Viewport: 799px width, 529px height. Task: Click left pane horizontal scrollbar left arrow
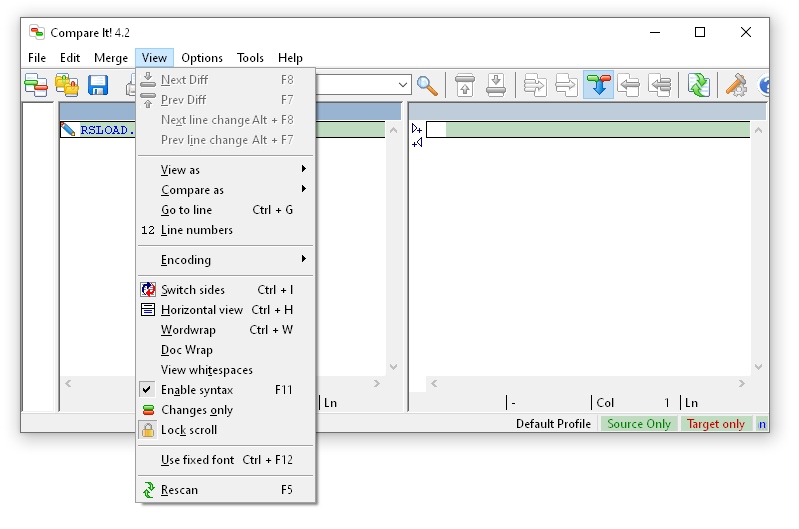[x=68, y=383]
